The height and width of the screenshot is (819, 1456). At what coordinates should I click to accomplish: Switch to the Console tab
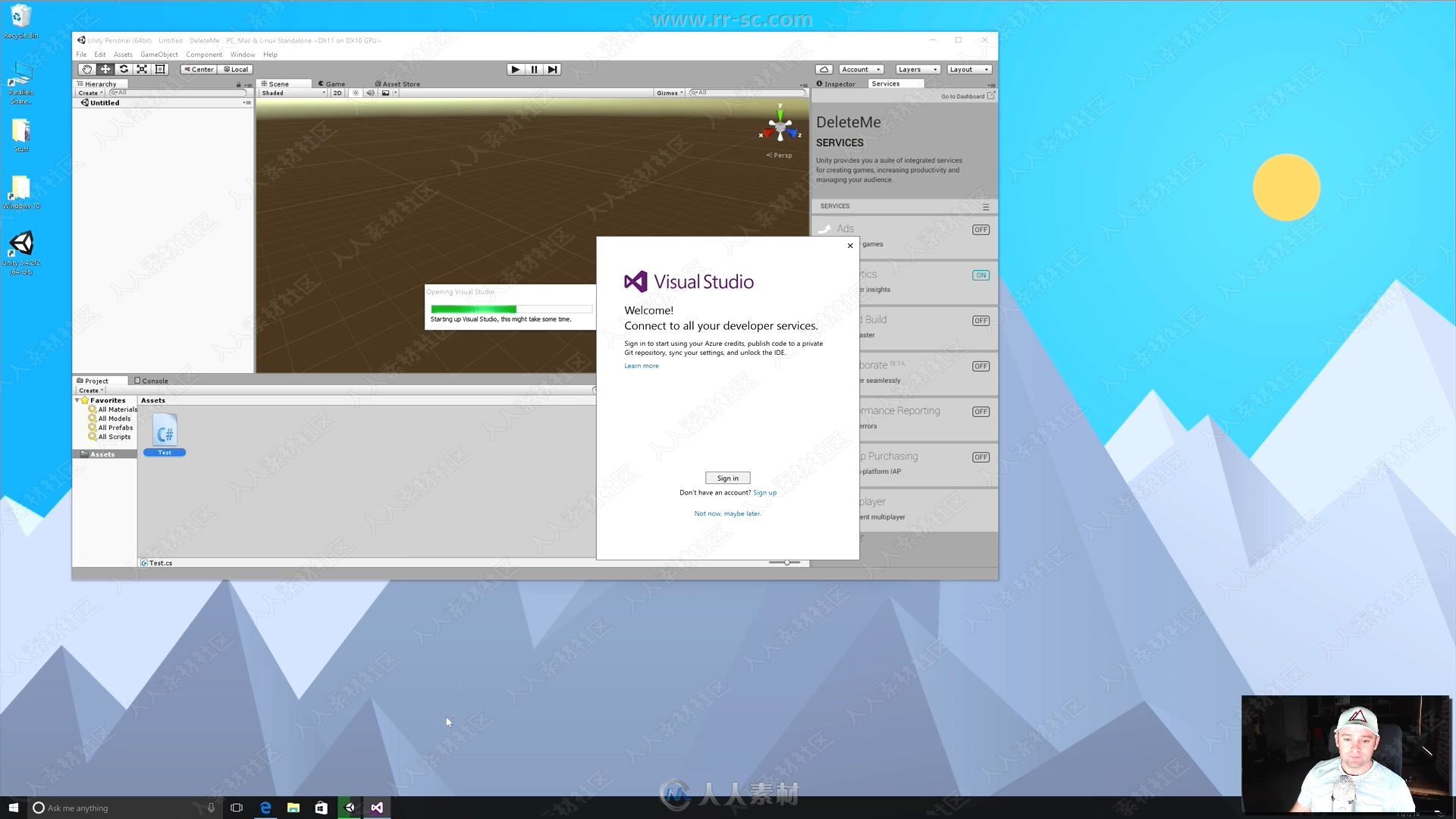[151, 381]
